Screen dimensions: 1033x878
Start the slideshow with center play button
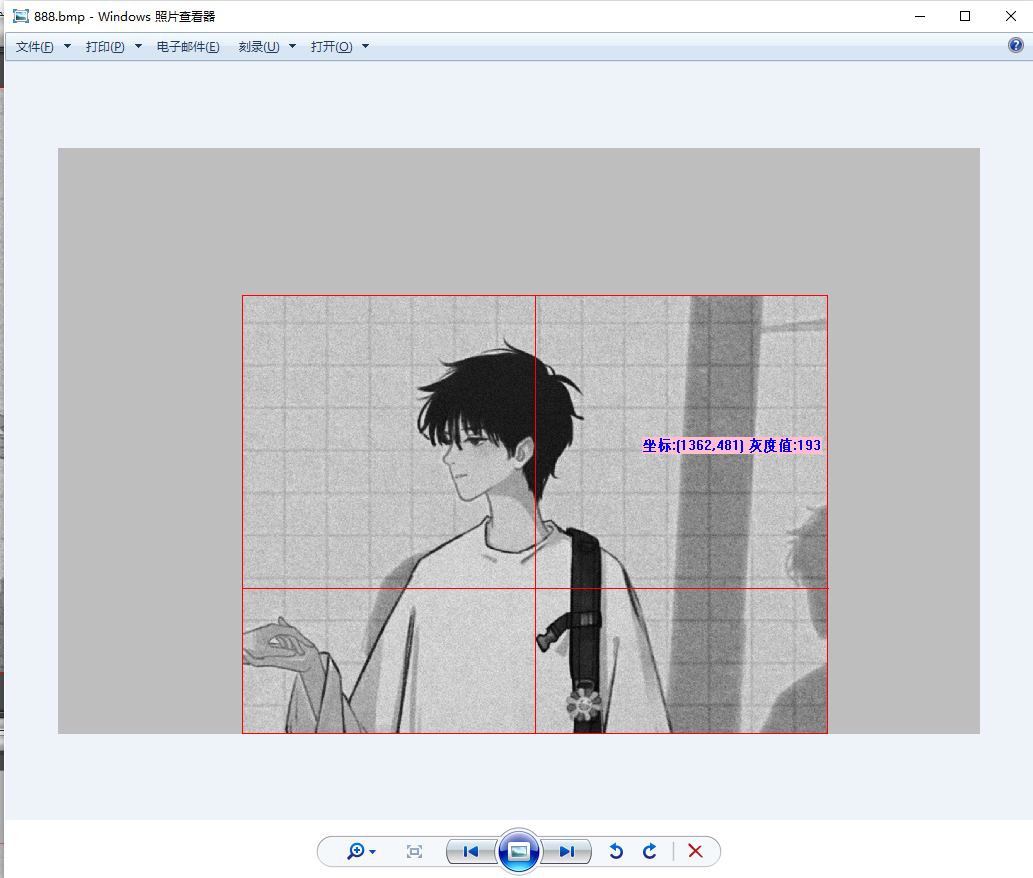(x=518, y=851)
